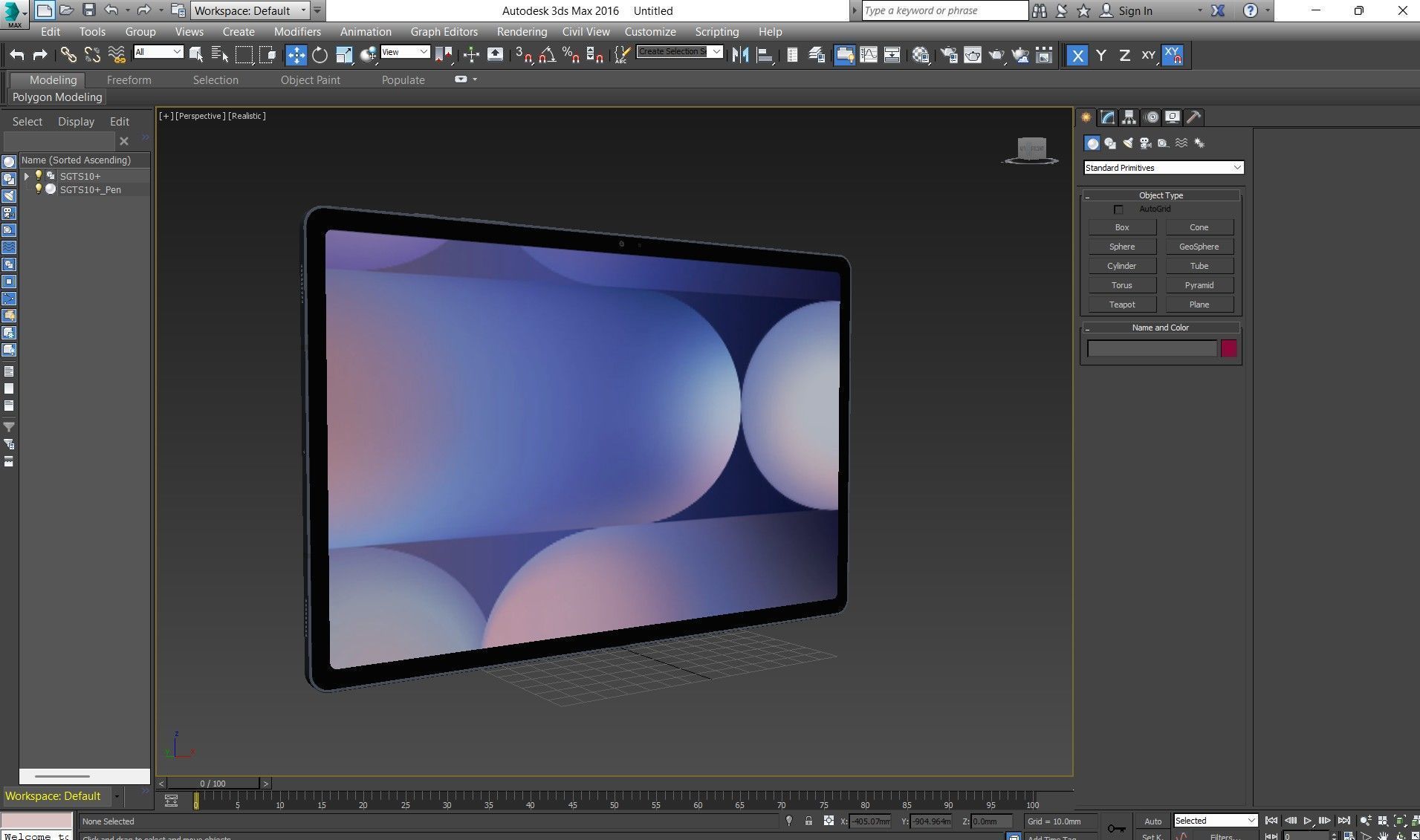Open the Modifiers menu
Image resolution: width=1420 pixels, height=840 pixels.
point(297,32)
